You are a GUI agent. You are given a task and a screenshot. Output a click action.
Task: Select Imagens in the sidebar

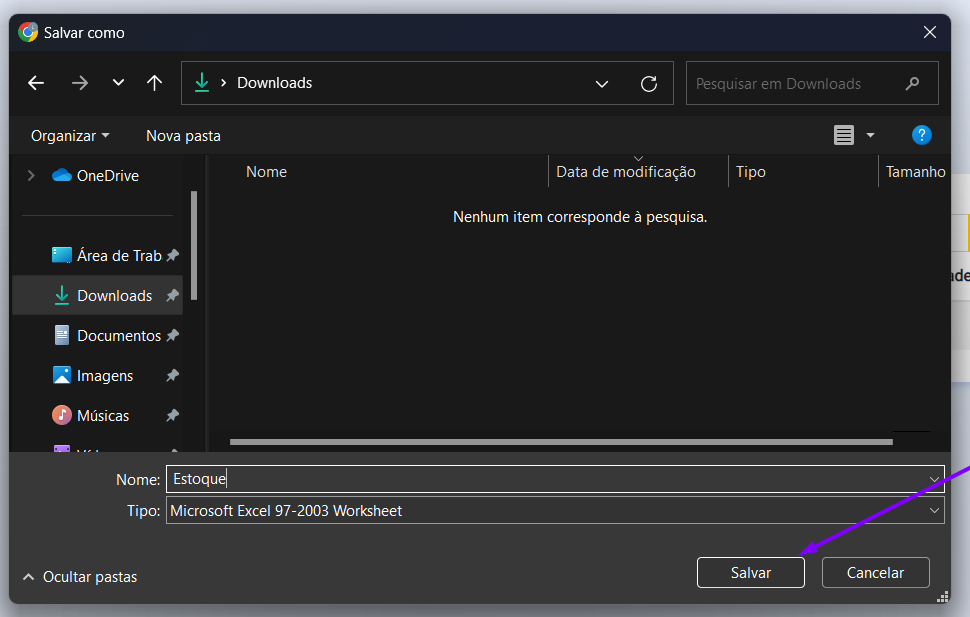point(104,376)
